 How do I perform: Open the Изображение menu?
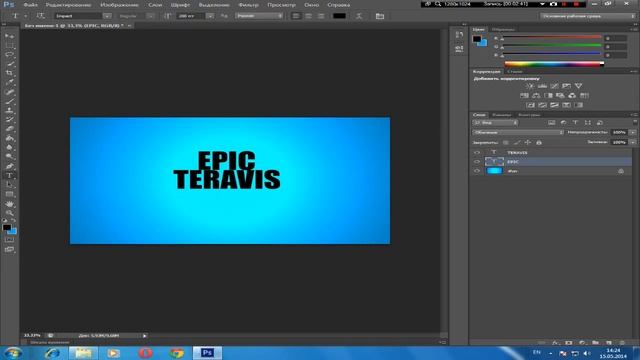[119, 5]
